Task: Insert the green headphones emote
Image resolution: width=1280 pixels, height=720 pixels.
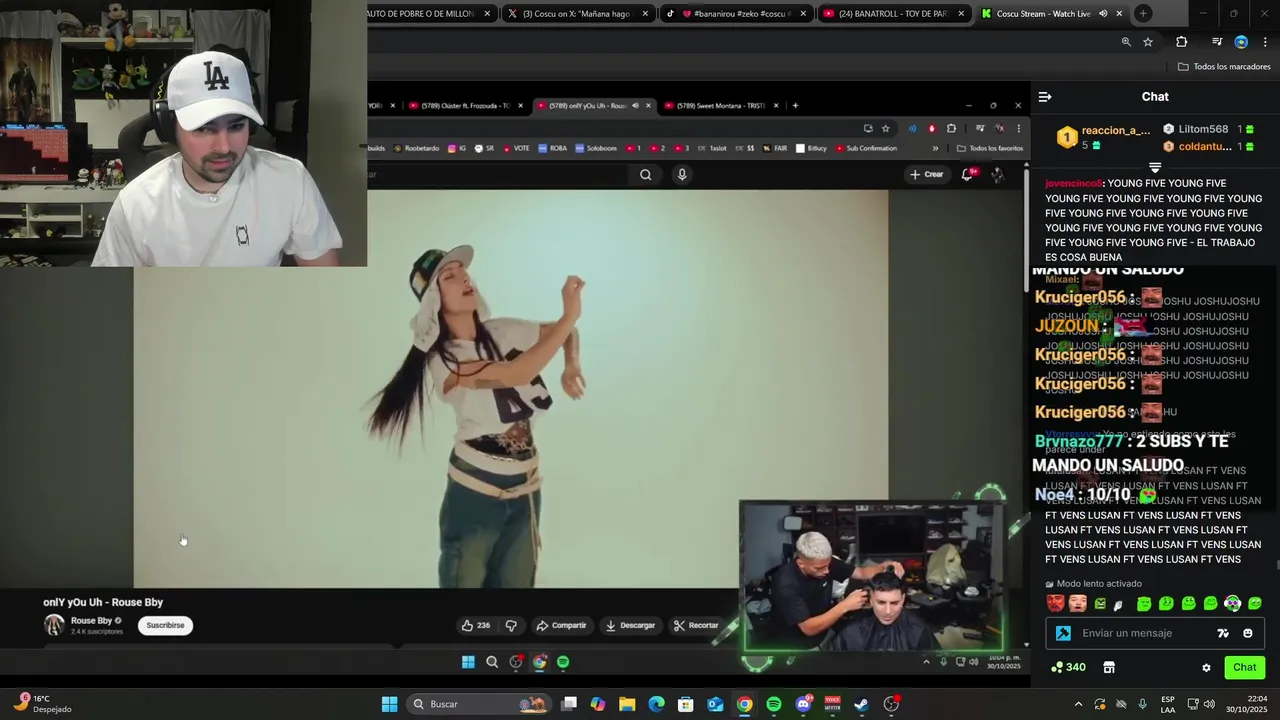Action: click(1233, 603)
